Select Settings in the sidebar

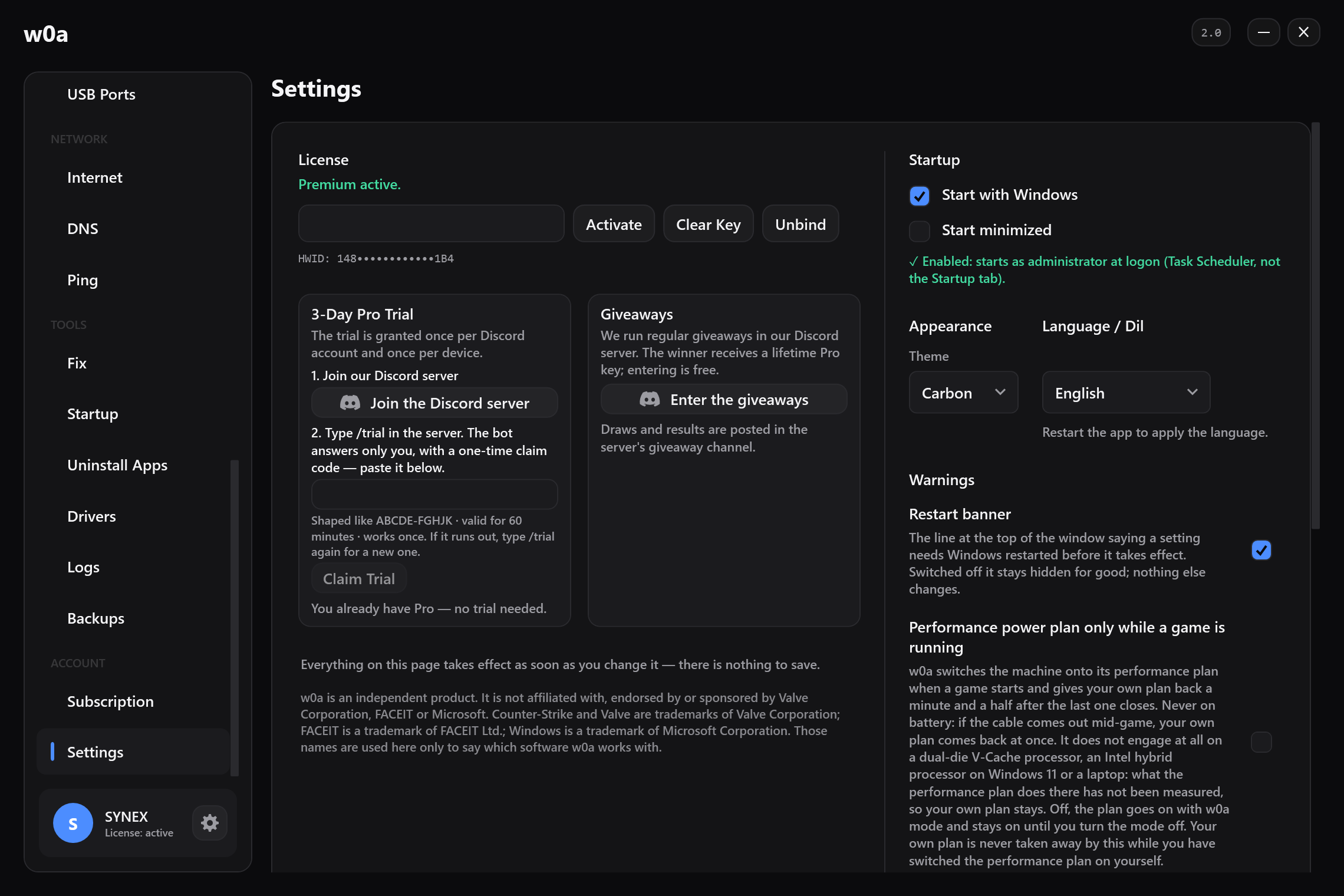[x=133, y=752]
